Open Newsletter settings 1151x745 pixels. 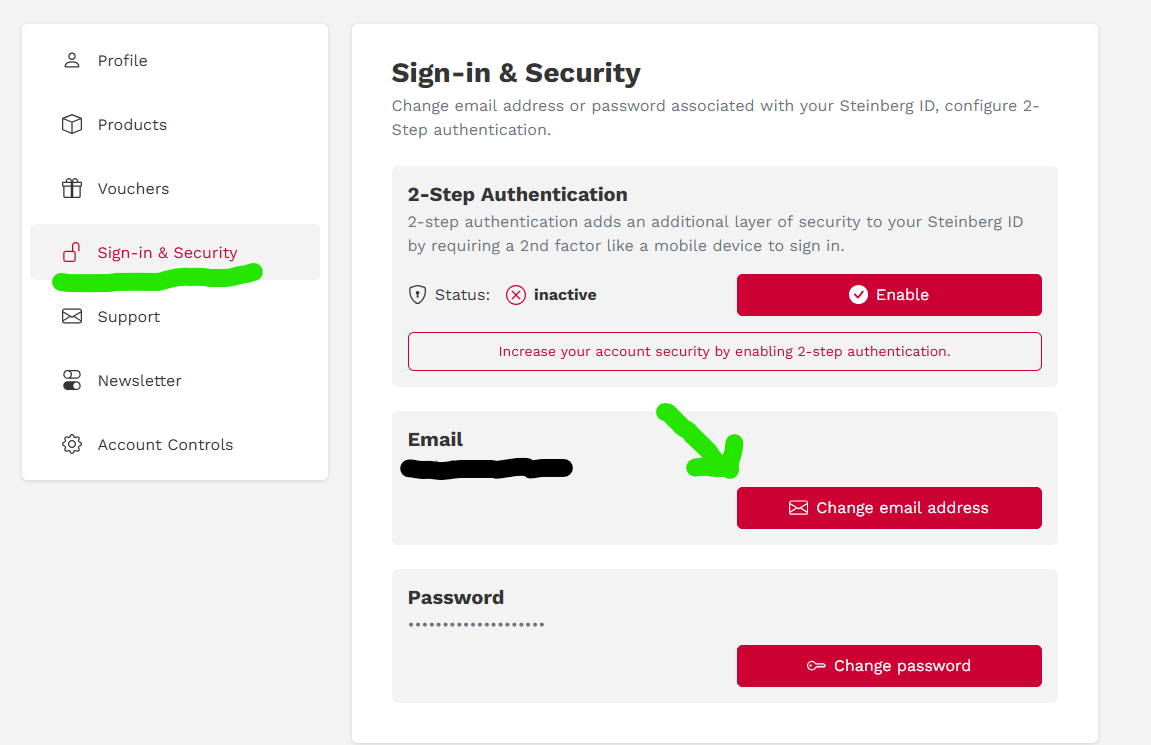point(139,380)
